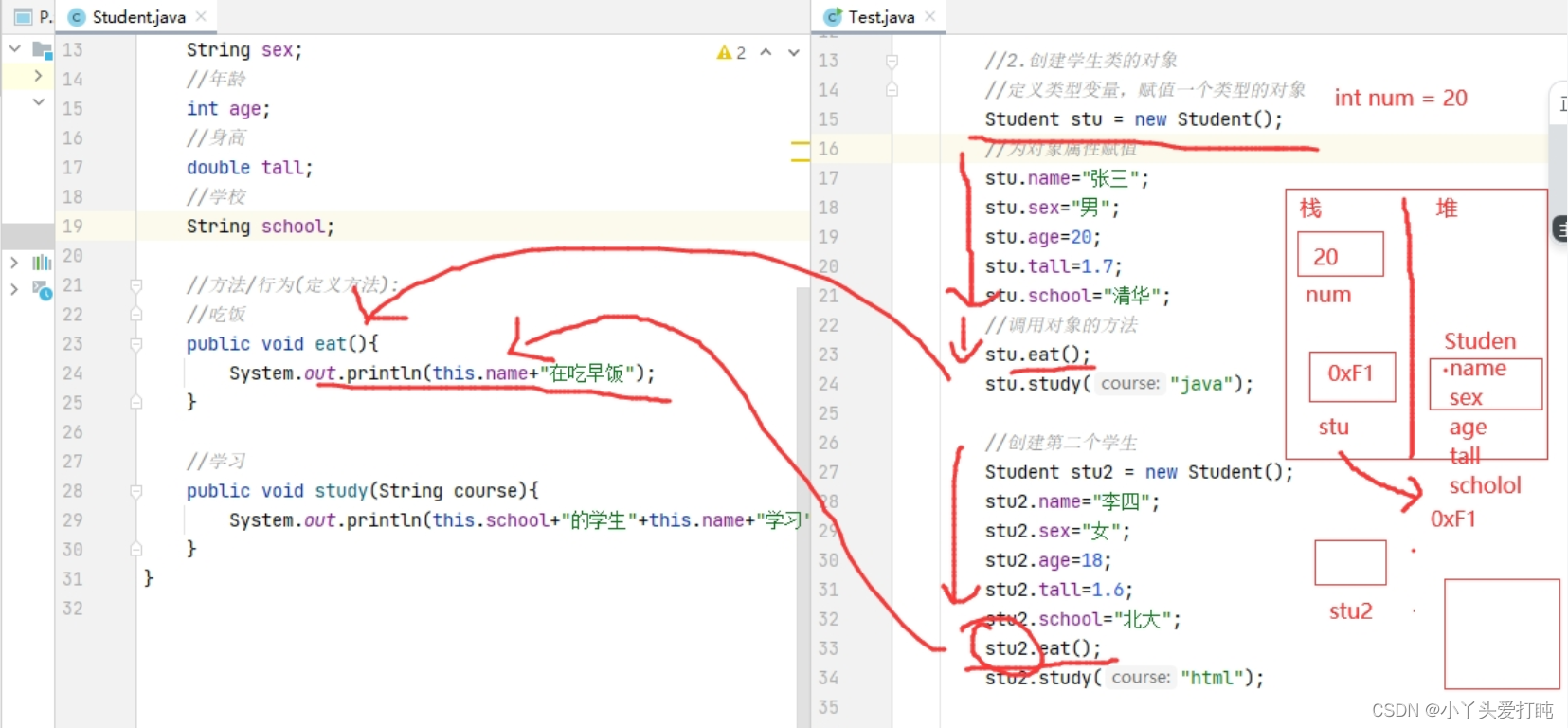This screenshot has width=1568, height=728.
Task: Place caret on "String sex;" line
Action: 244,50
